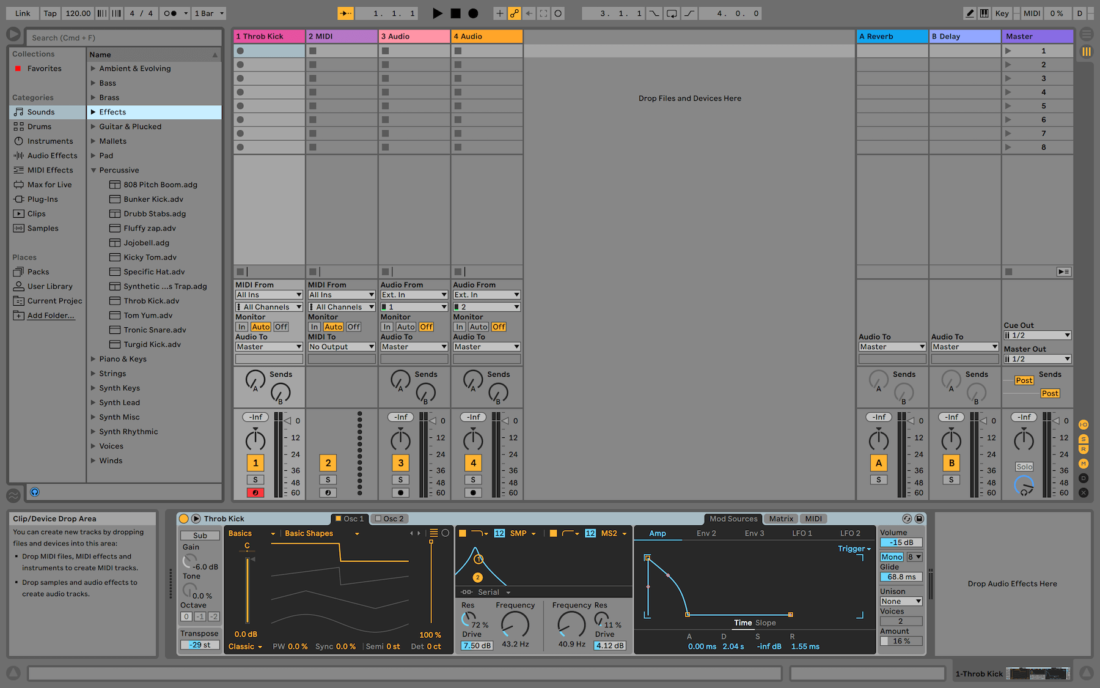Mute track 1 with its activator button
1100x688 pixels.
click(x=255, y=463)
